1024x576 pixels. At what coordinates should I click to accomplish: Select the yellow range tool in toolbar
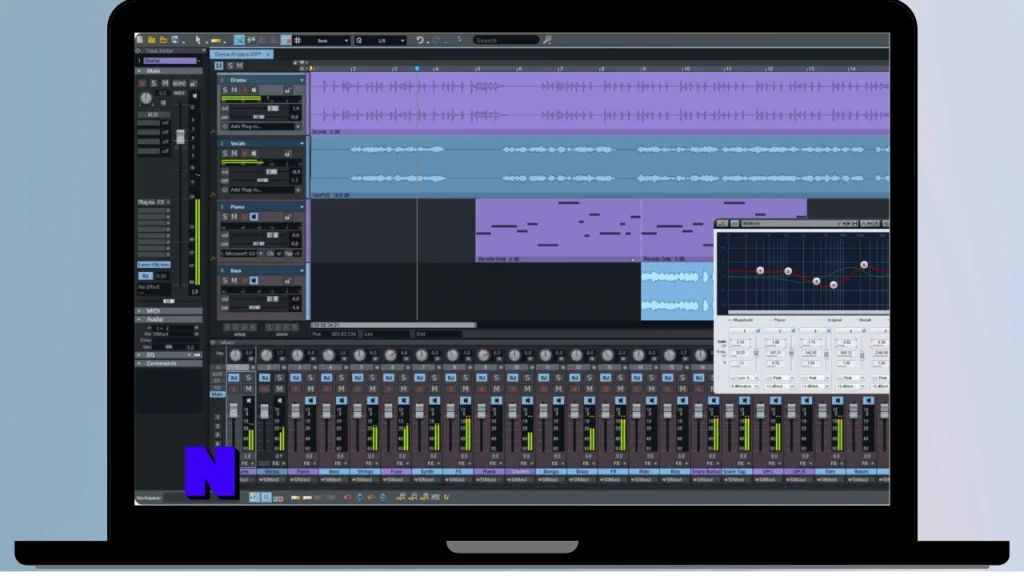216,40
